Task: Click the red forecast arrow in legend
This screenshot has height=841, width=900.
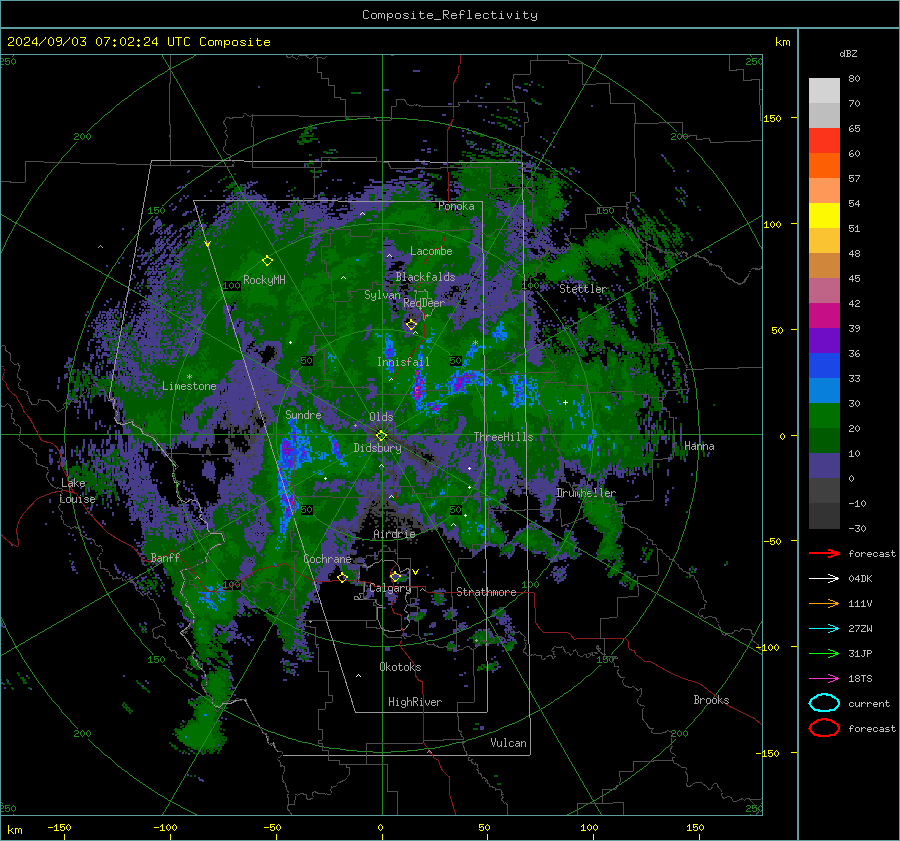Action: pyautogui.click(x=824, y=553)
